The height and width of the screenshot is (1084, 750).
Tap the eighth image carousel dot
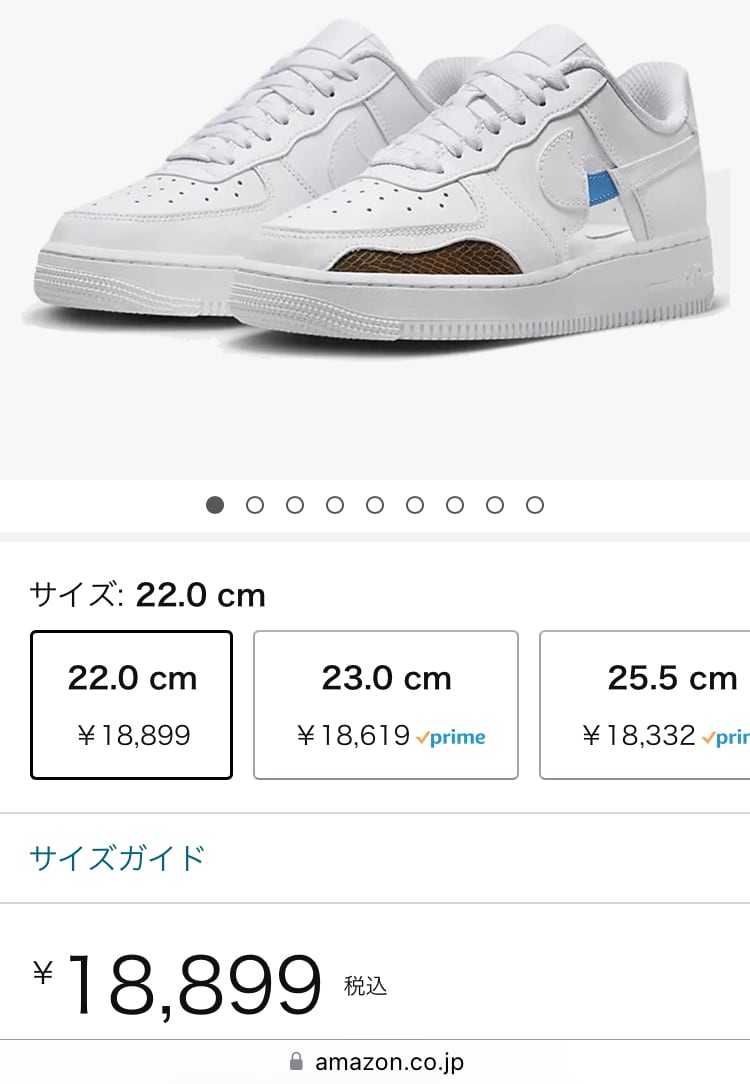click(x=495, y=505)
